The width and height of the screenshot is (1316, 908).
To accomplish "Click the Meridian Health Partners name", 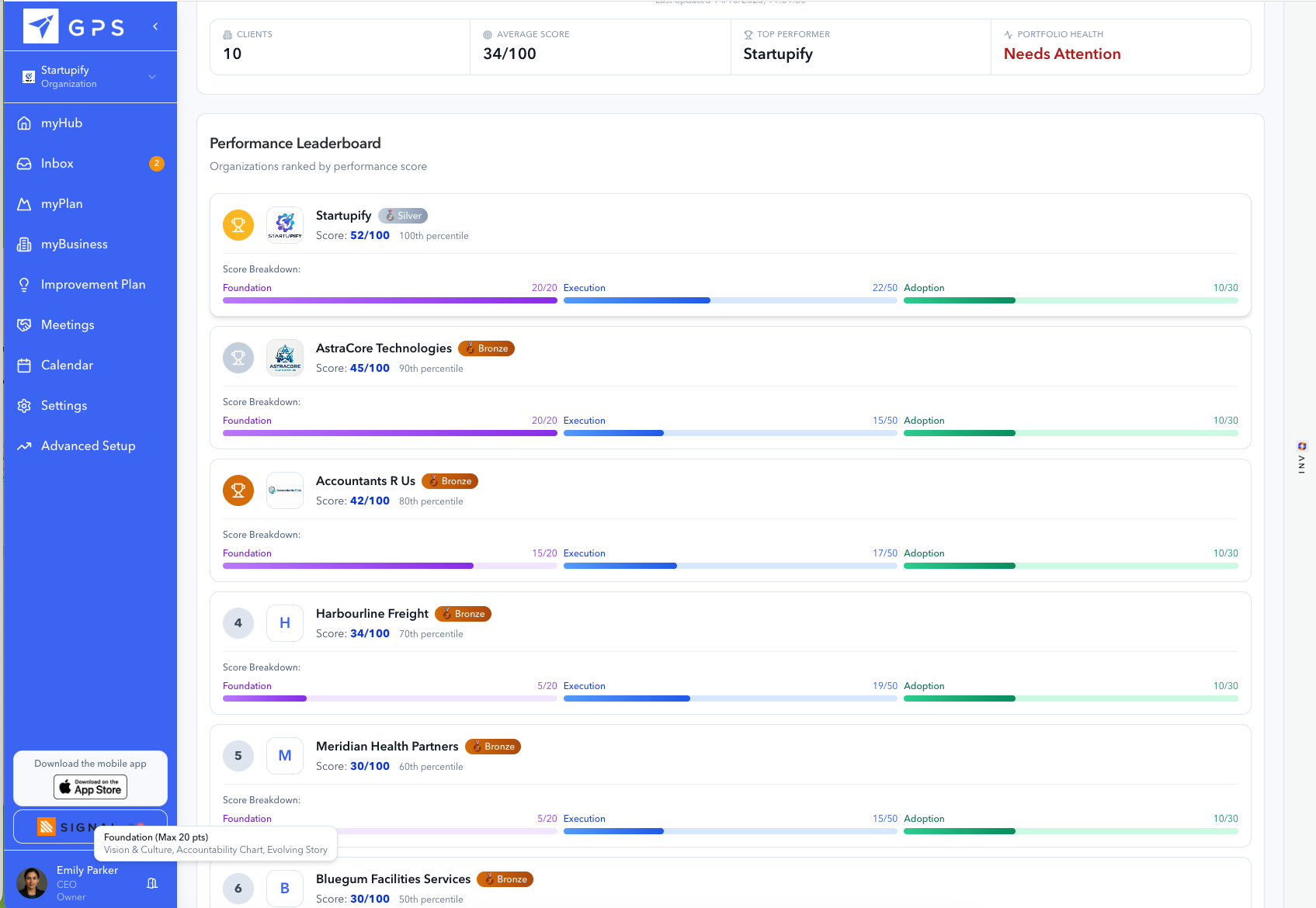I will 387,747.
